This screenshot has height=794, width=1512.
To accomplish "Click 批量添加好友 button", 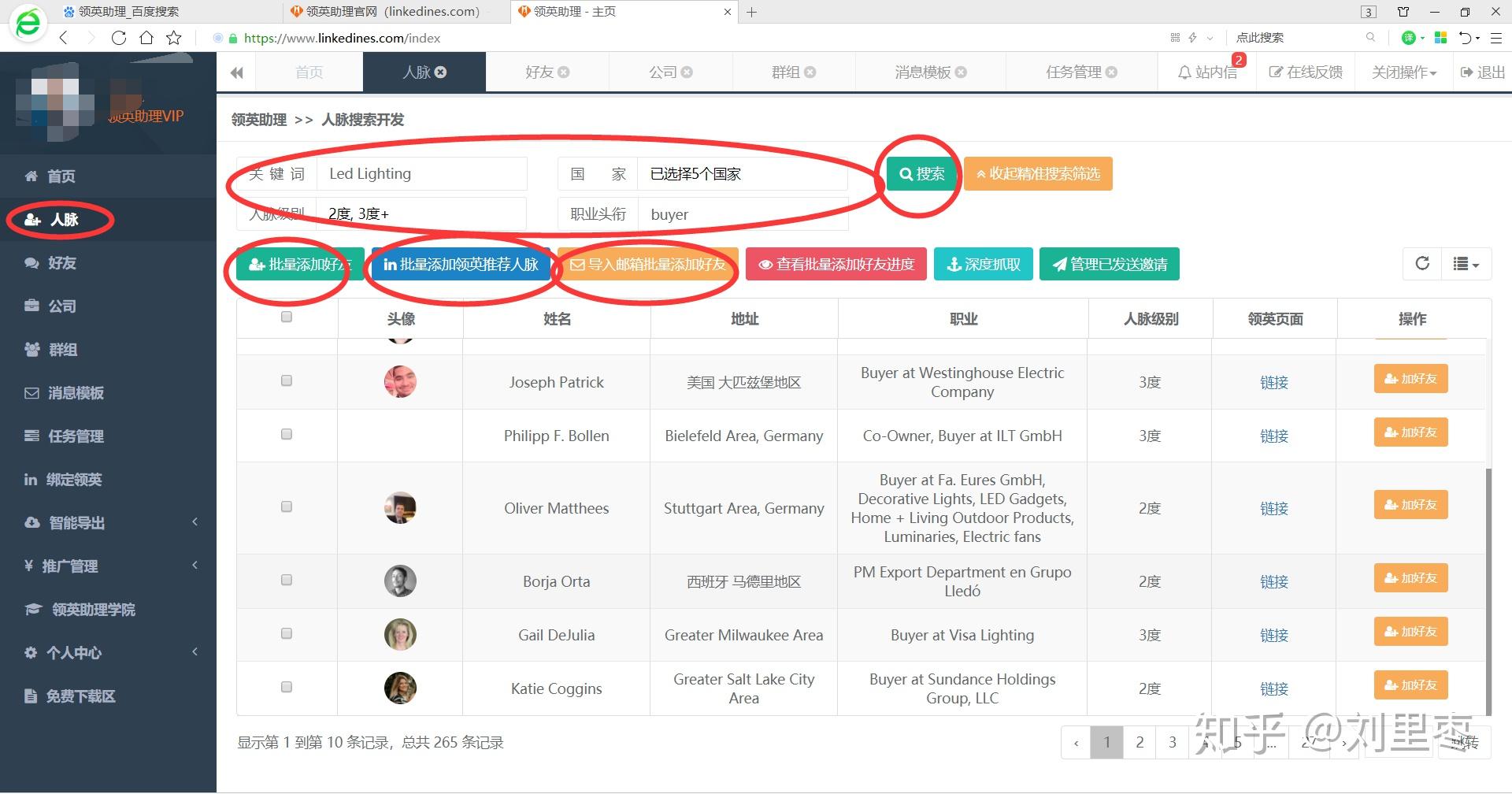I will [300, 265].
